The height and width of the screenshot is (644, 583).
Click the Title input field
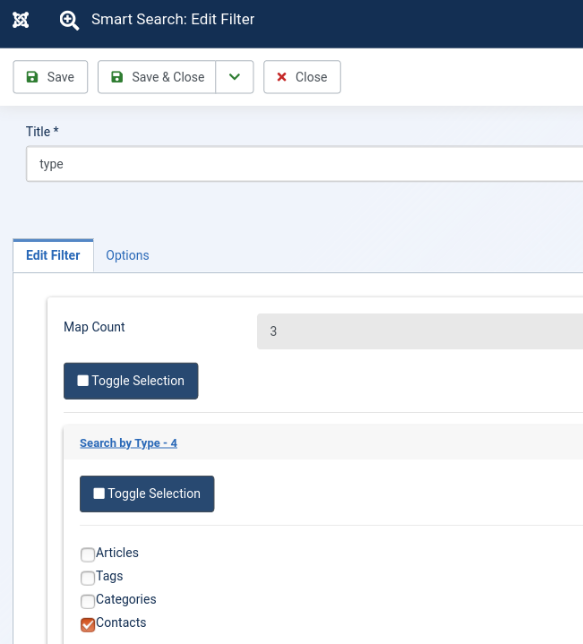coord(304,164)
